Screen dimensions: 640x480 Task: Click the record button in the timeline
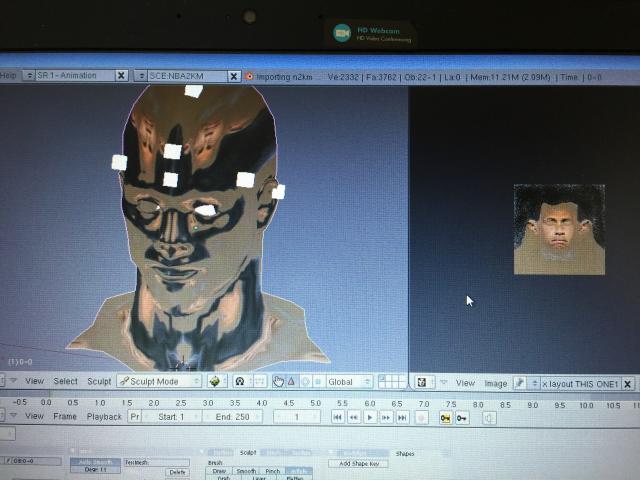click(421, 417)
